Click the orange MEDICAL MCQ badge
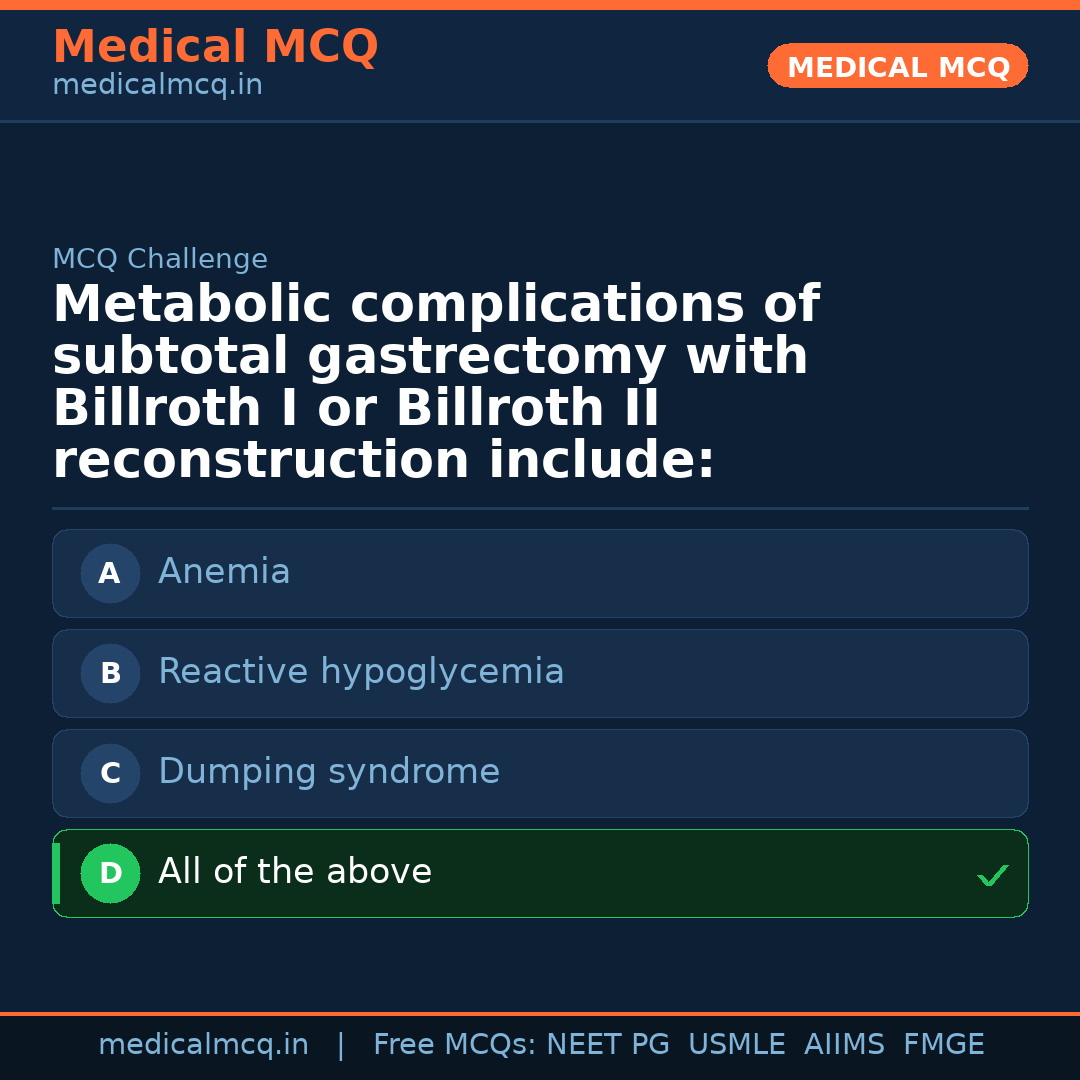The image size is (1080, 1080). [x=897, y=67]
